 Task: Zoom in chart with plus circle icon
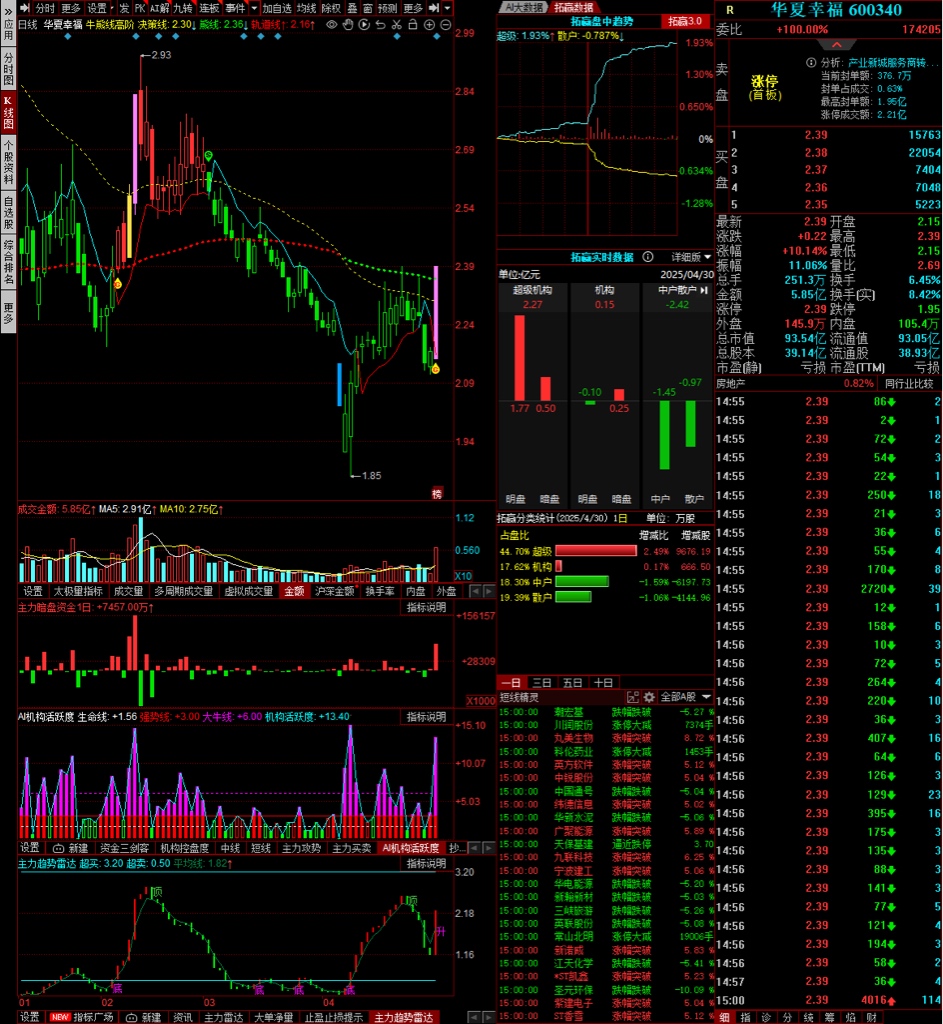[429, 25]
